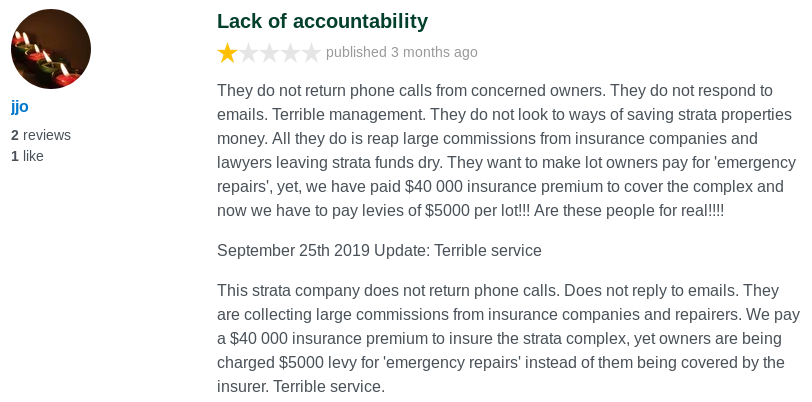View jjo's 2 reviews
Image resolution: width=812 pixels, height=402 pixels.
[41, 135]
